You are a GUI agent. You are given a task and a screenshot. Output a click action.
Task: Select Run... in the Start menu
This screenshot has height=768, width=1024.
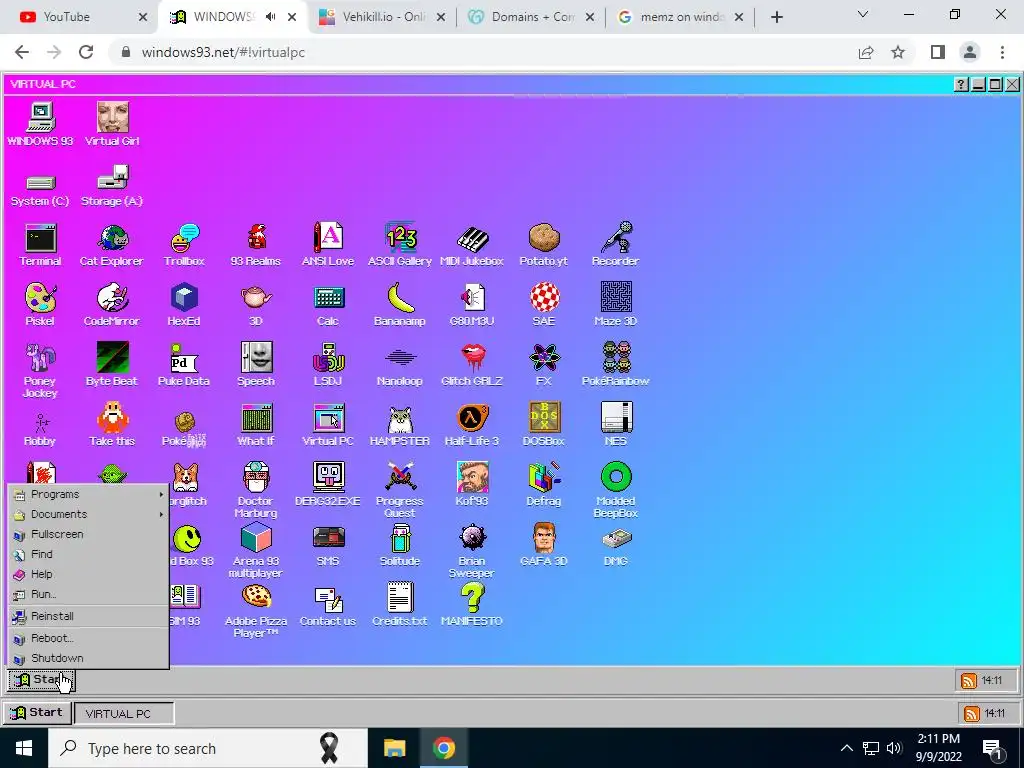tap(88, 594)
